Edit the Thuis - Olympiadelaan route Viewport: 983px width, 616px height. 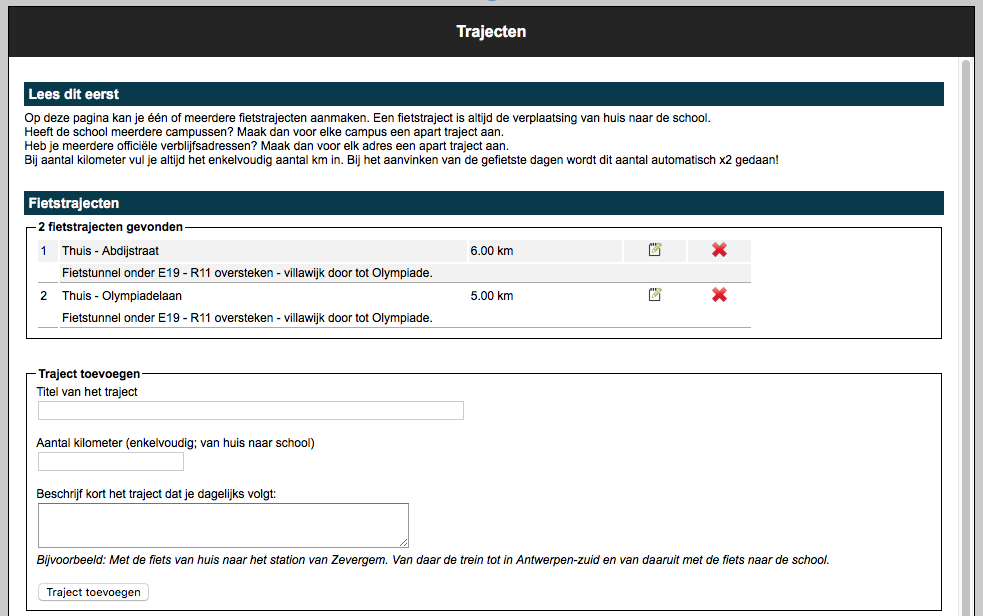pos(654,295)
